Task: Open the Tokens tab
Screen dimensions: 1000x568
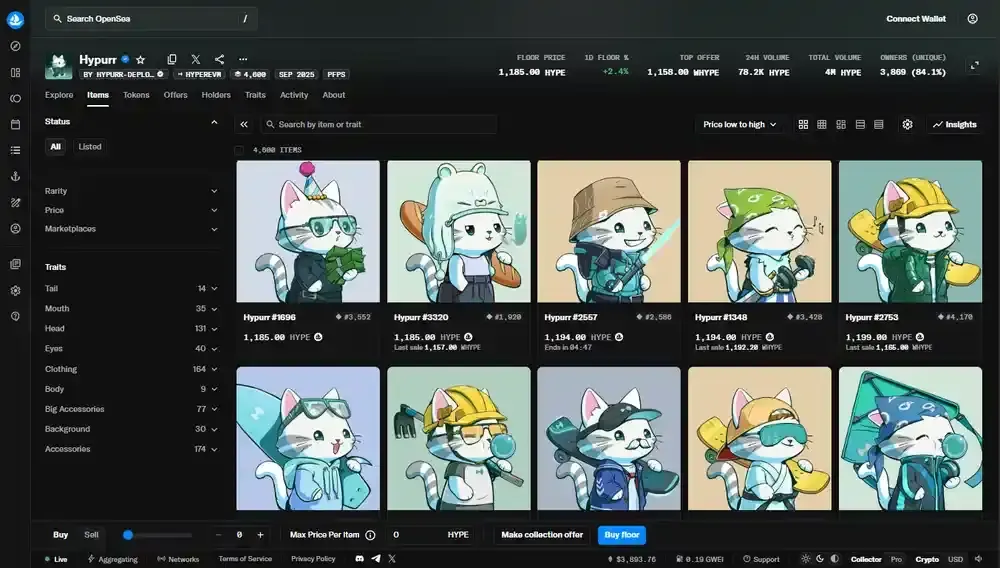Action: pos(136,95)
